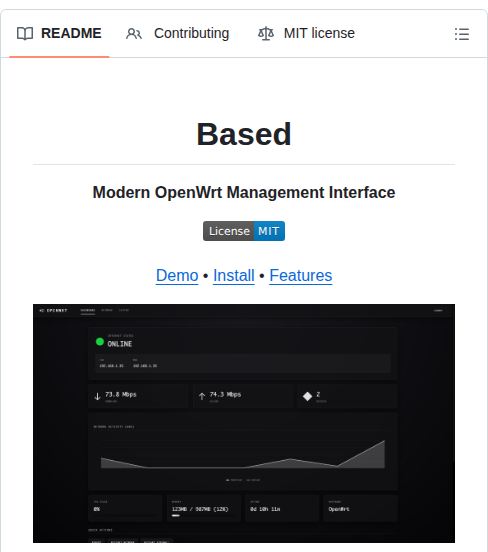Click the people icon beside Contributing
Viewport: 488px width, 552px height.
134,34
